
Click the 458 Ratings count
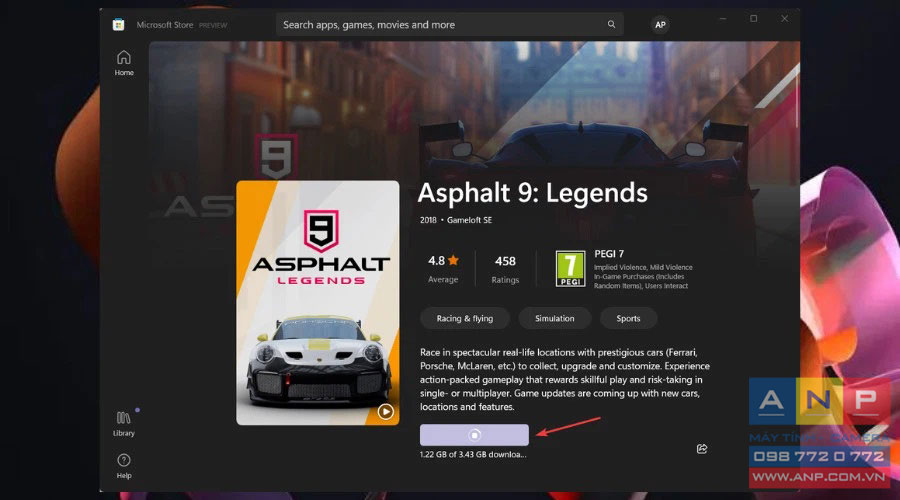coord(505,269)
